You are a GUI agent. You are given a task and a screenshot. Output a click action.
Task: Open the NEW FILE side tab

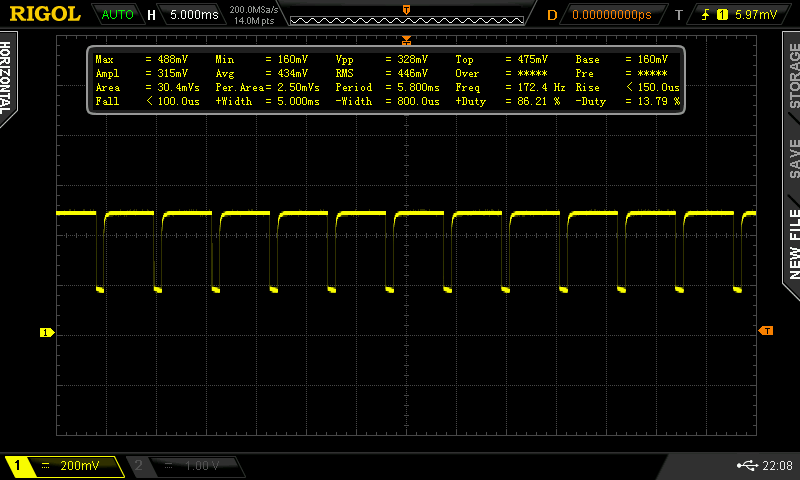pyautogui.click(x=794, y=244)
